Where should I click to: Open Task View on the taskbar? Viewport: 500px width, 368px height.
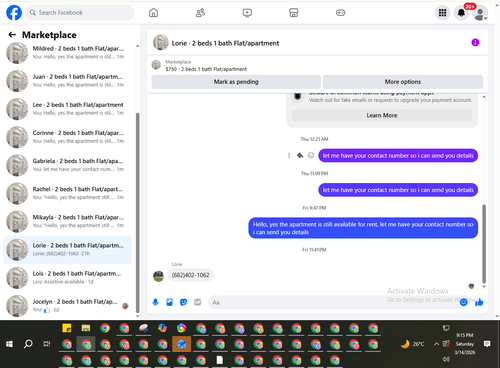click(47, 344)
